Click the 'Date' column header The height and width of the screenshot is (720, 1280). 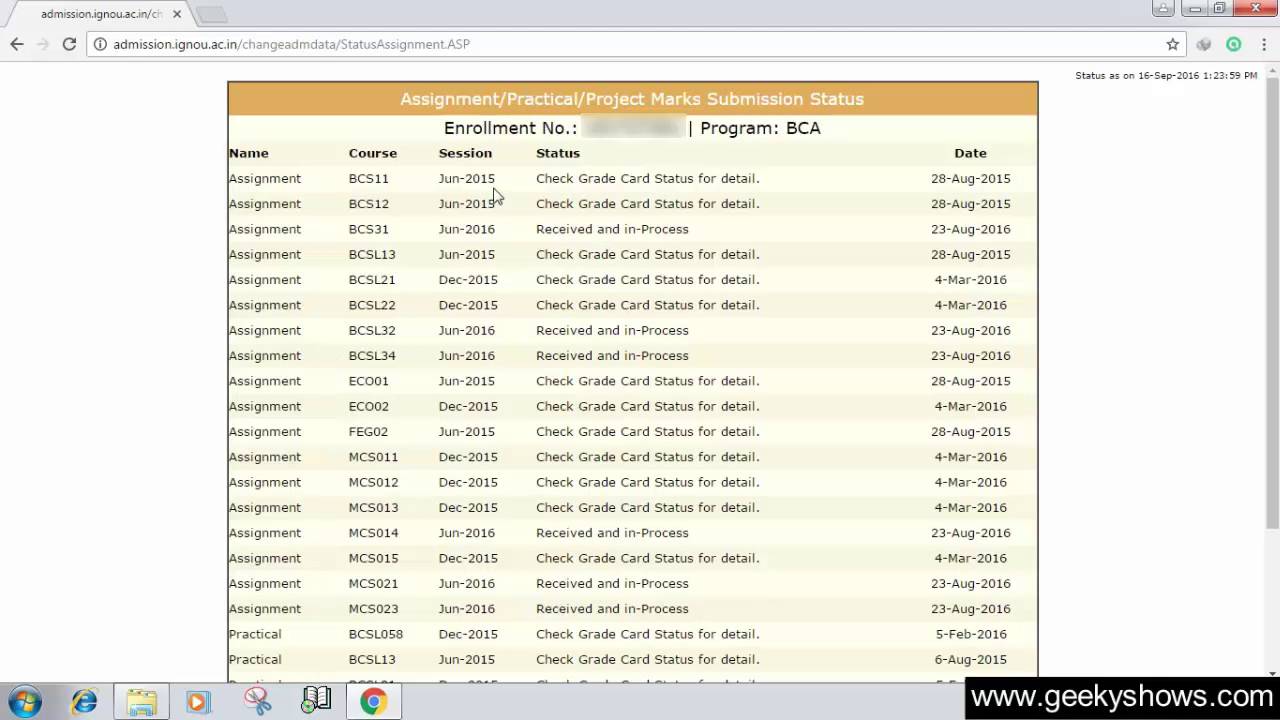[970, 153]
